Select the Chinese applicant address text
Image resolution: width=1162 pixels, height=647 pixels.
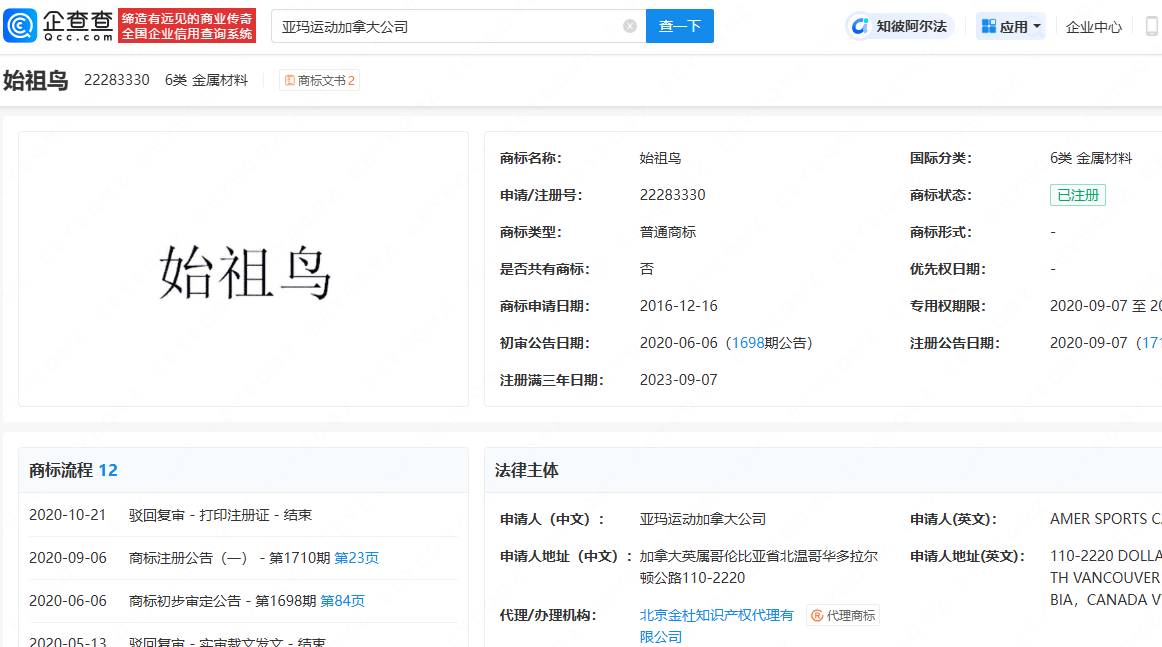click(x=759, y=567)
